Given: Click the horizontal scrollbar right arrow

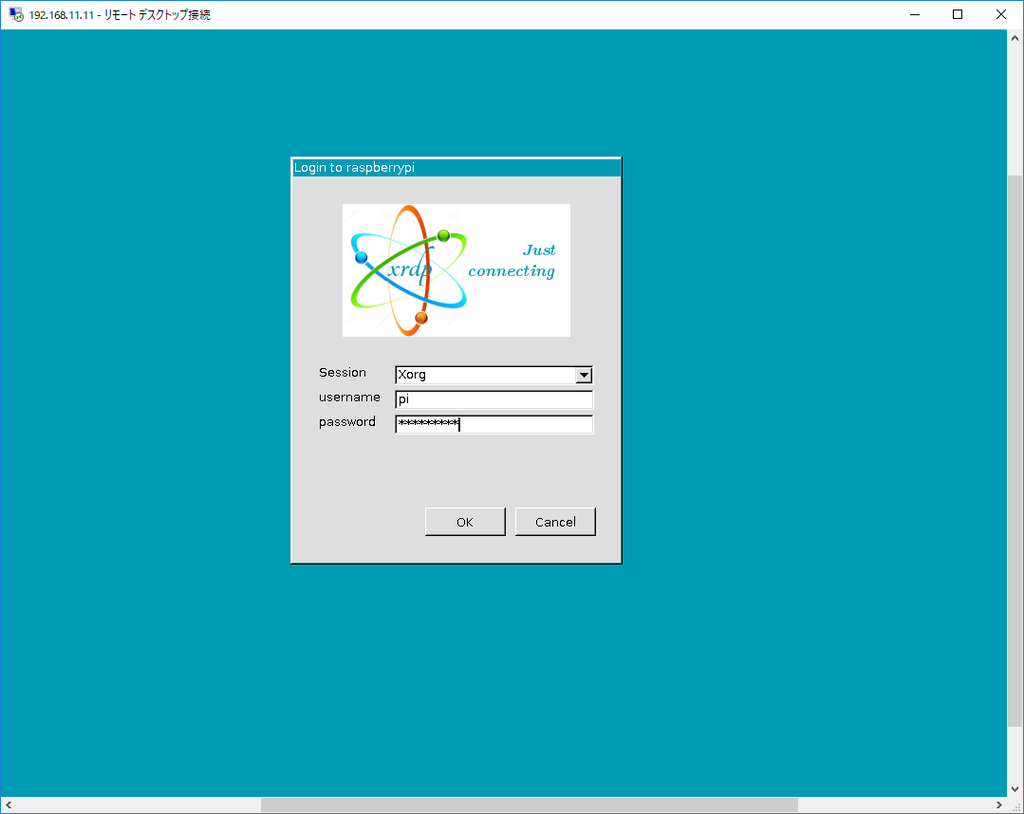Looking at the screenshot, I should pos(999,805).
